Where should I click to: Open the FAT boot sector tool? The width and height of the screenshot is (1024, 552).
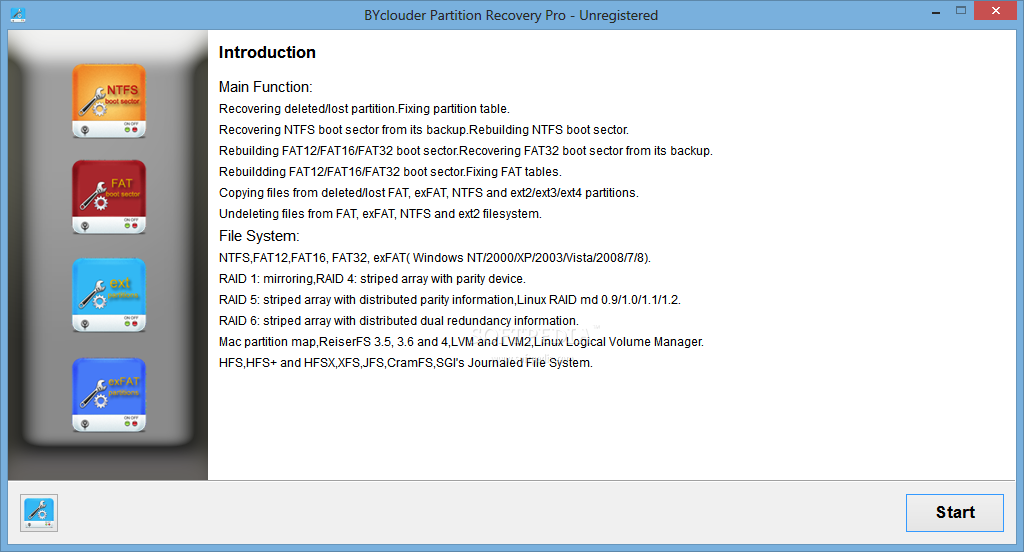click(x=109, y=197)
